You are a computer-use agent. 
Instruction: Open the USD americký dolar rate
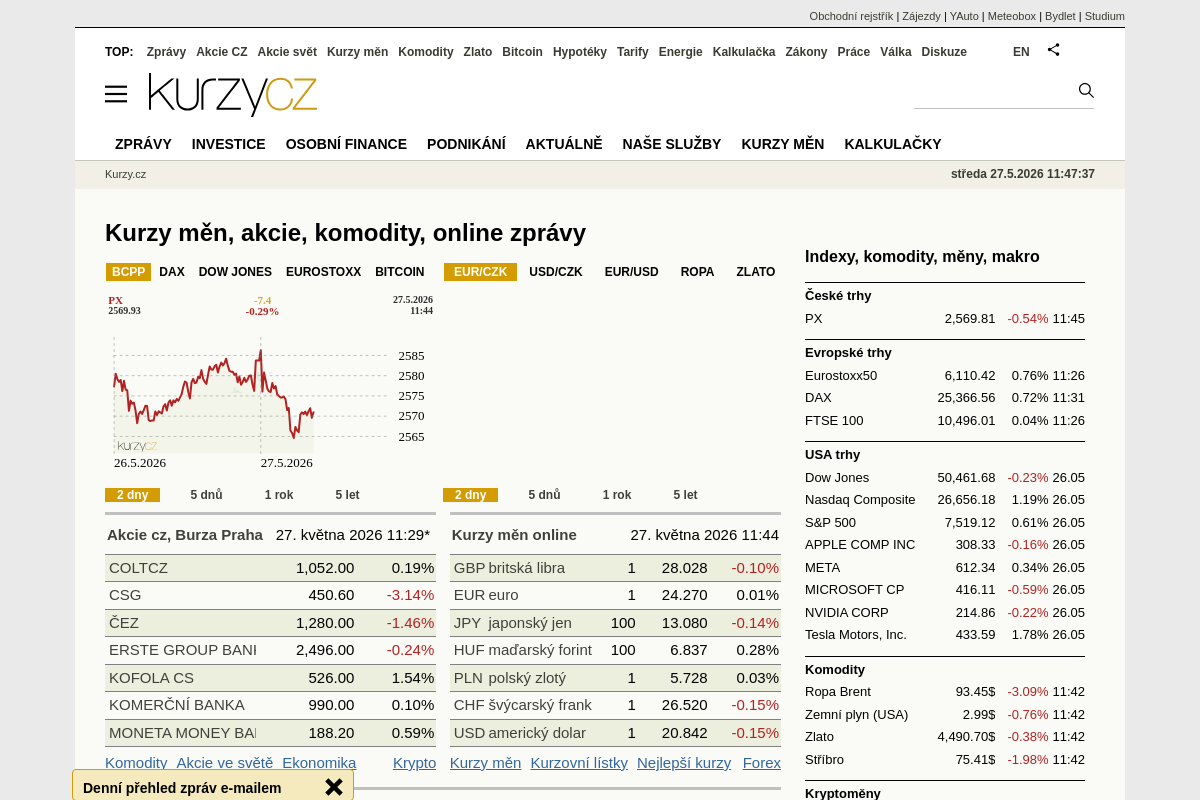615,733
